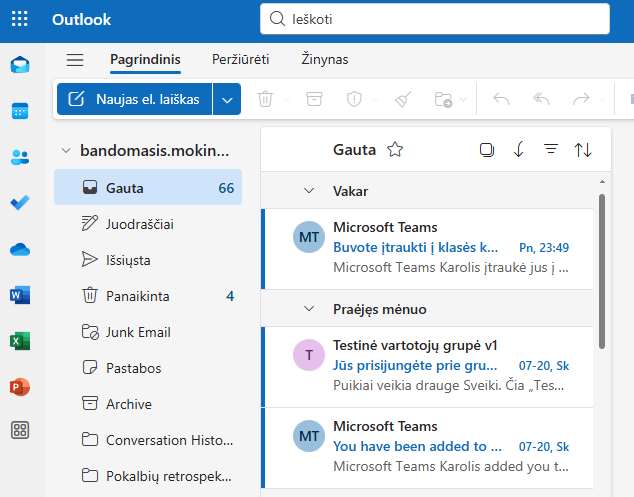
Task: Open the Junk Email folder
Action: (x=148, y=332)
